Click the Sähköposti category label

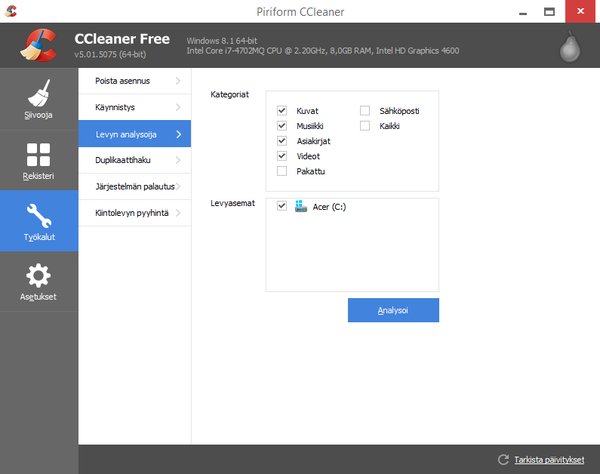(x=399, y=111)
